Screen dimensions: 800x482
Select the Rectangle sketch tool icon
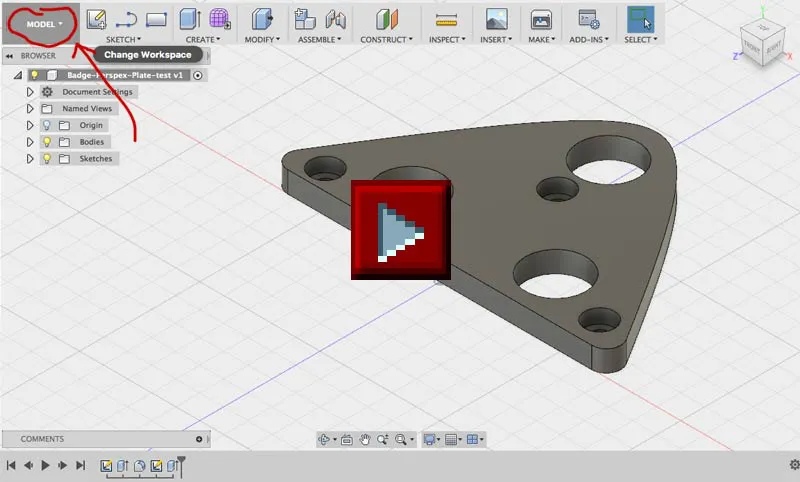[x=156, y=20]
